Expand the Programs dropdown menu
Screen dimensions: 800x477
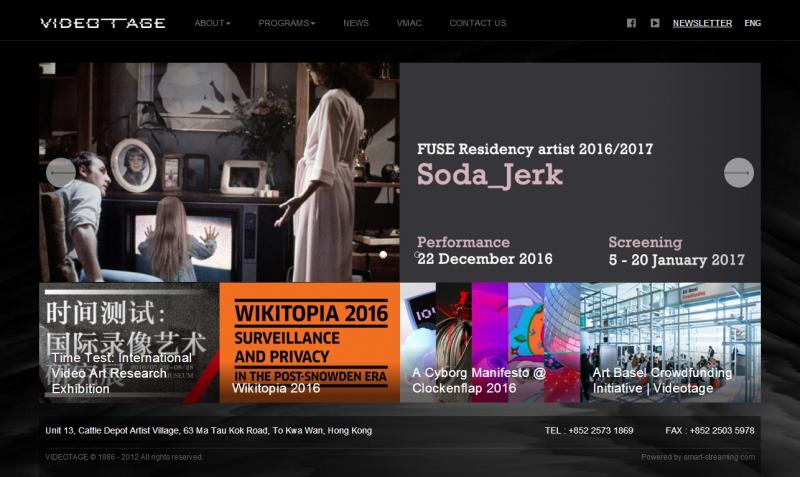(x=286, y=23)
